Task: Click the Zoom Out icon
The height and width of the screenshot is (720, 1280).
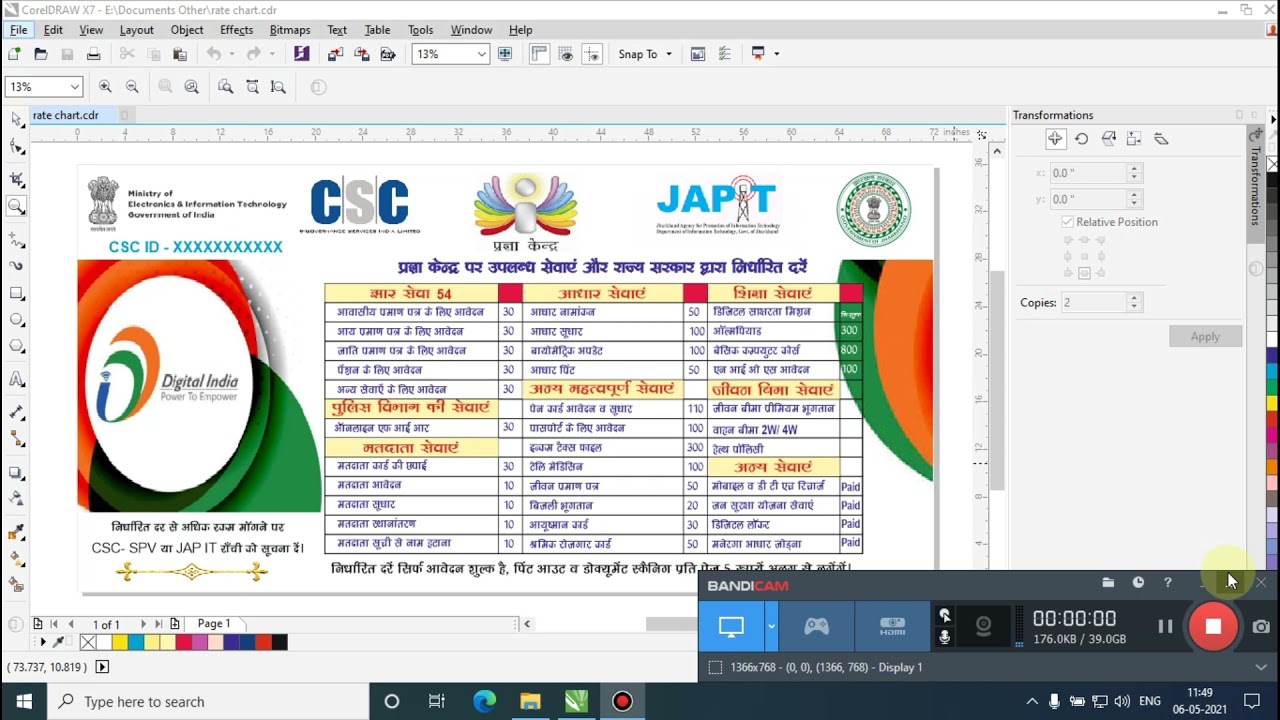Action: (x=132, y=87)
